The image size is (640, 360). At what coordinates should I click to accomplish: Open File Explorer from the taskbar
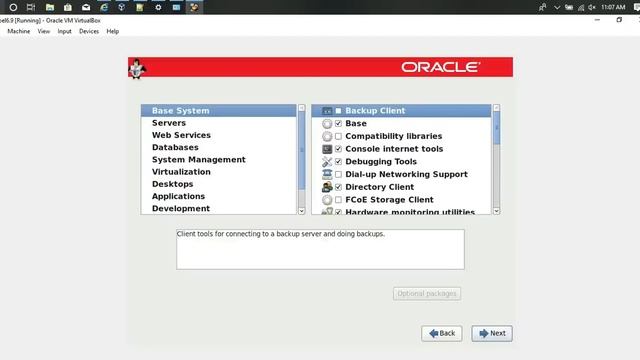(50, 7)
